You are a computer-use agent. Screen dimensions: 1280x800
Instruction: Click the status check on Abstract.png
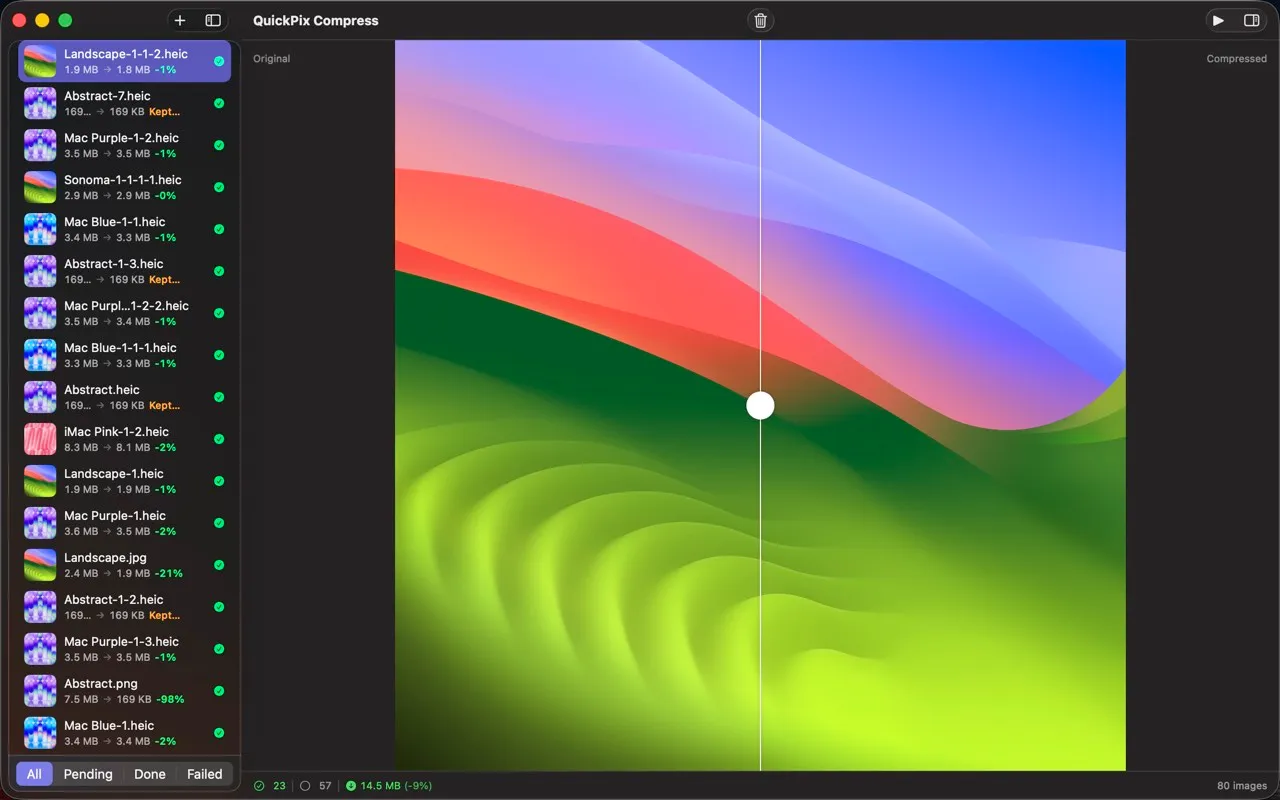219,691
